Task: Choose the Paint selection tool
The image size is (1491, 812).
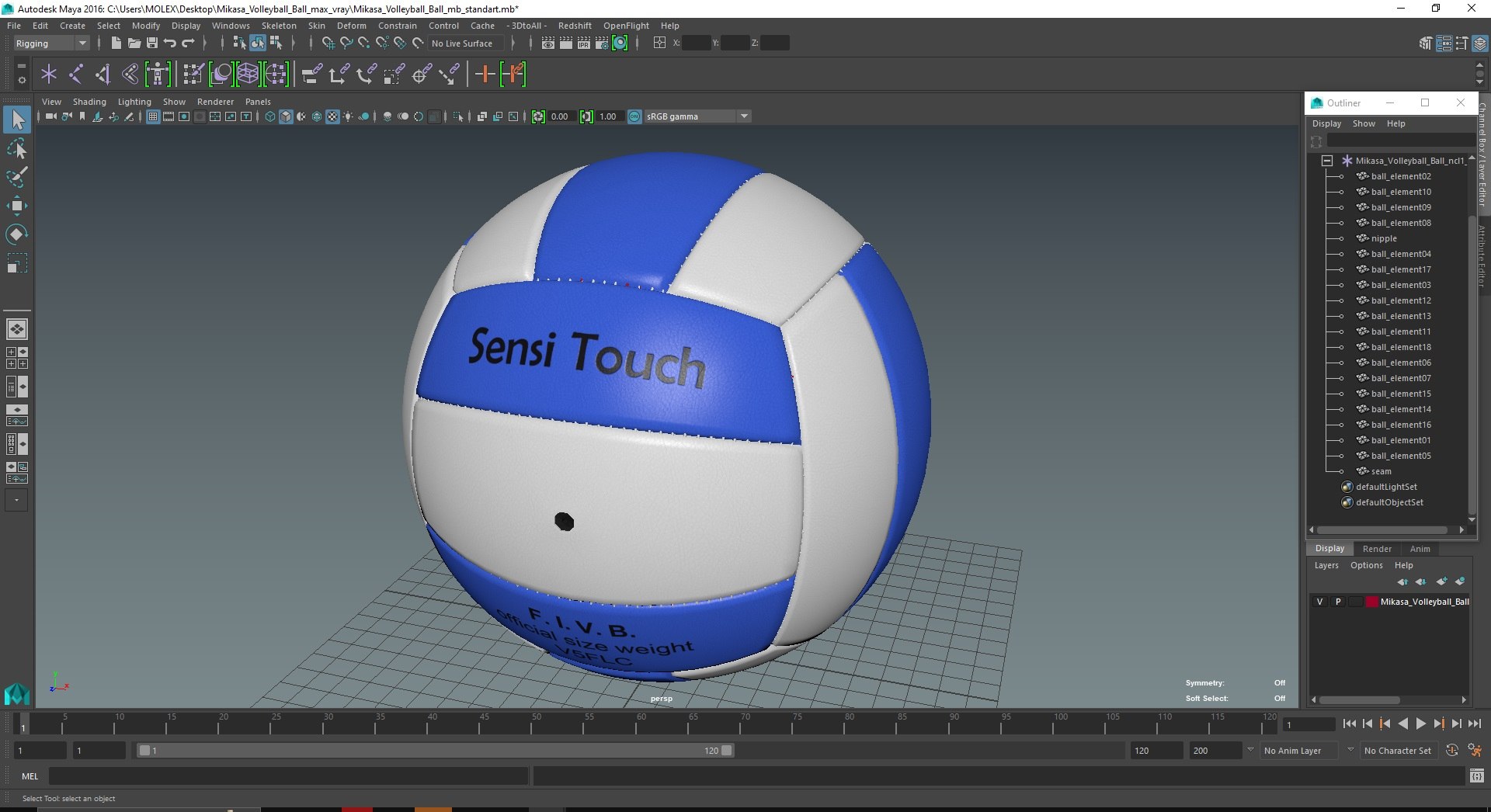Action: tap(17, 177)
